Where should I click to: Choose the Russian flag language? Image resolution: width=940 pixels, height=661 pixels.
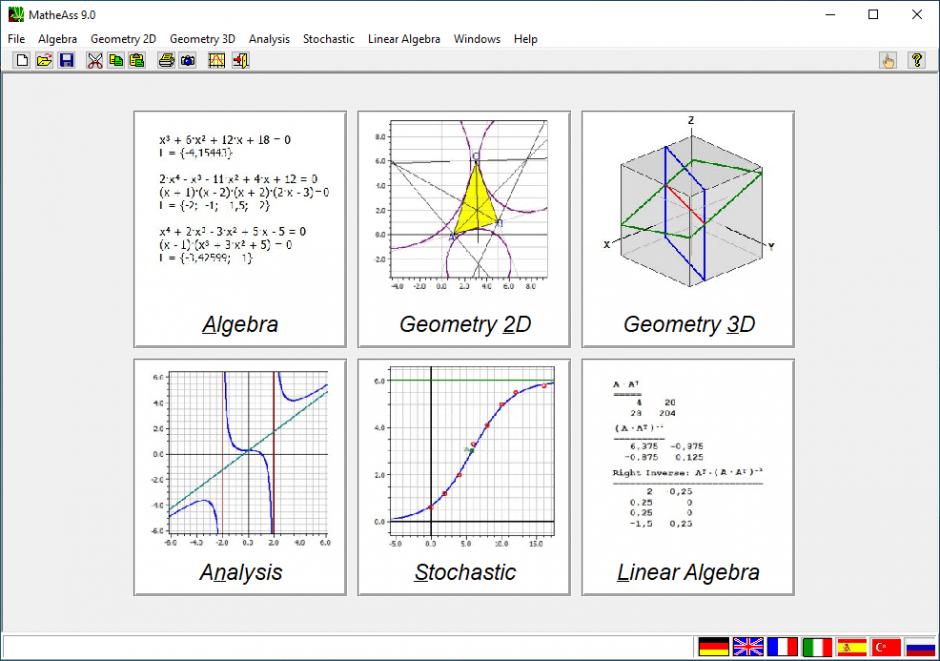point(921,647)
